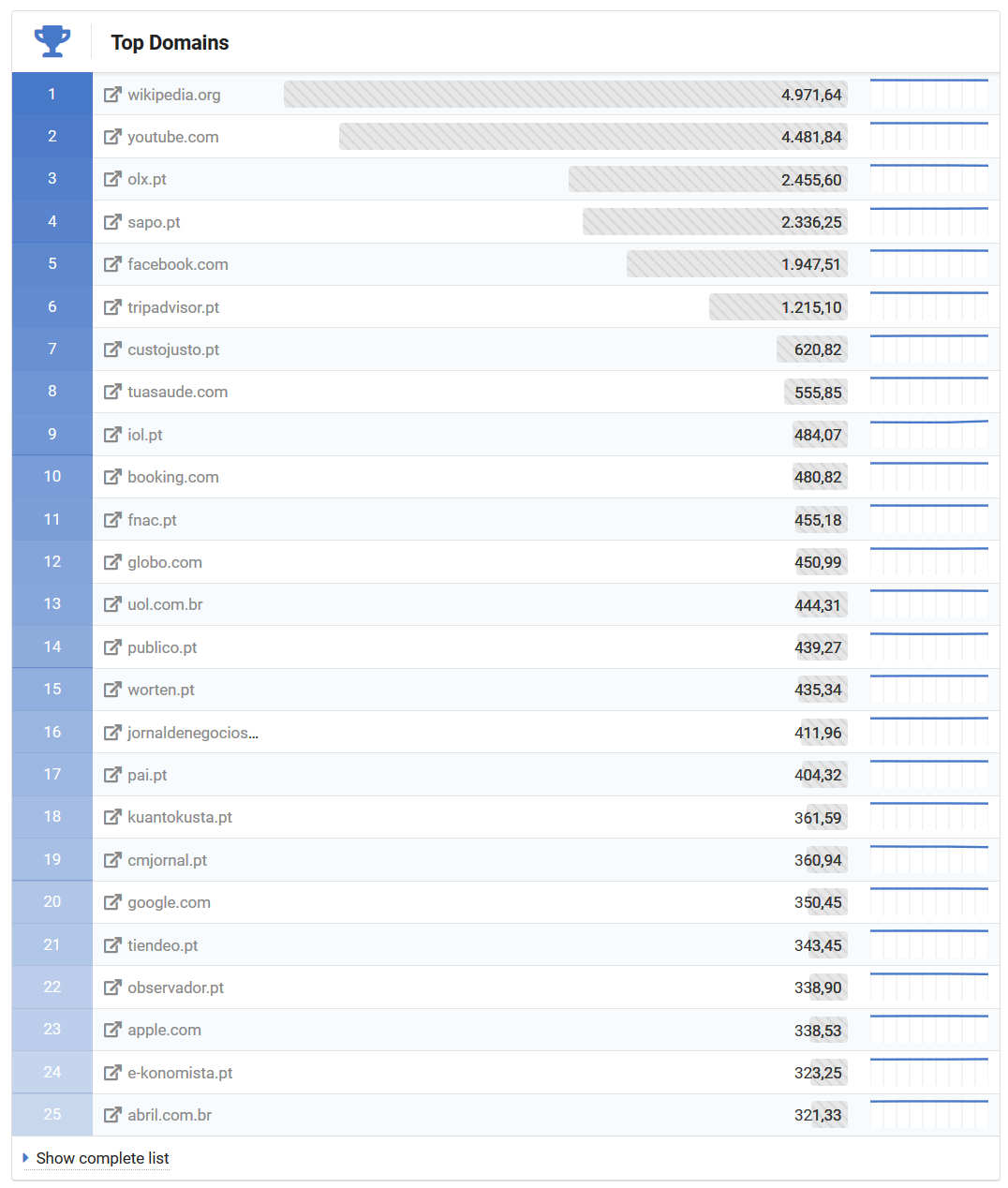Screen dimensions: 1008x1188
Task: Click external link icon next to worten.pt
Action: 112,690
